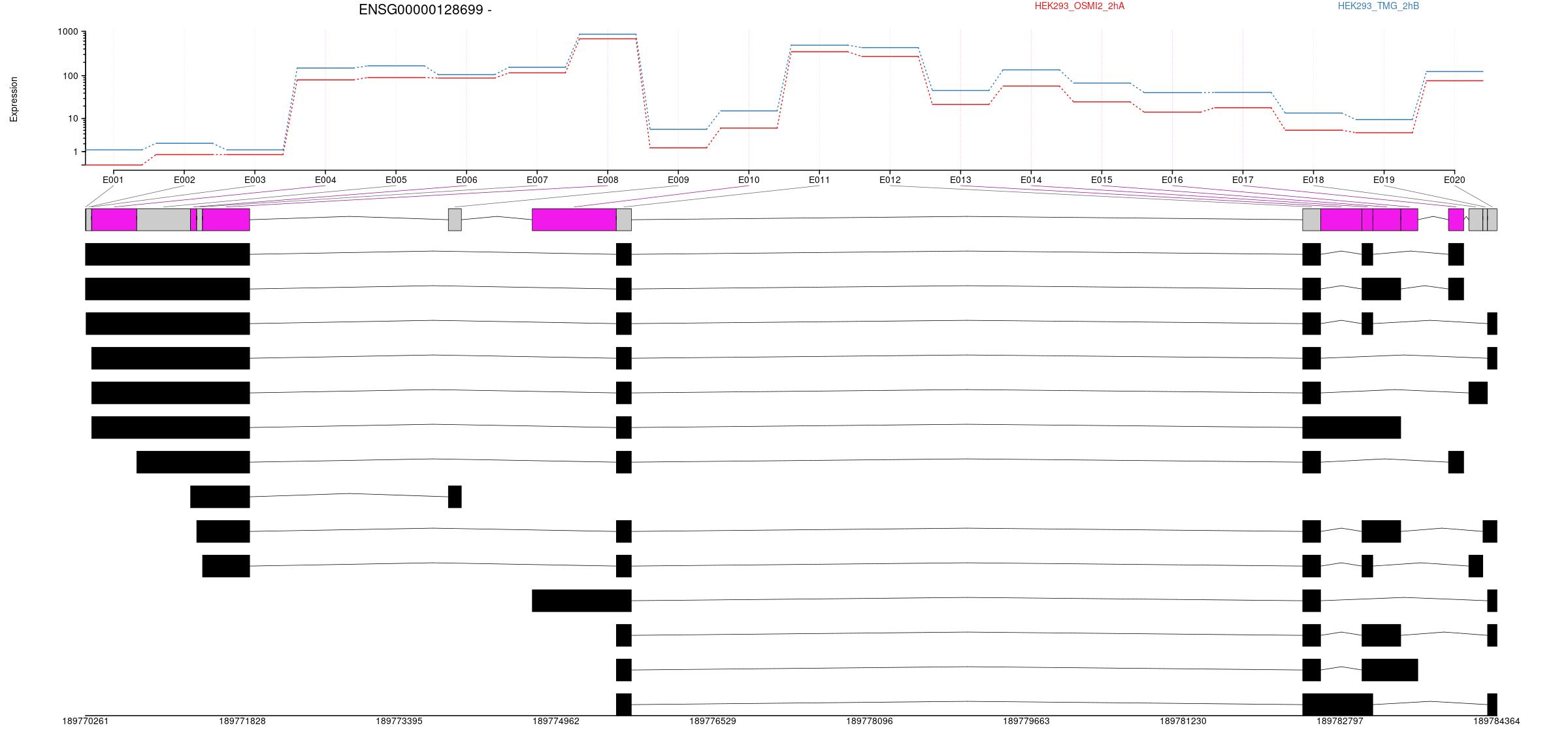Click blue expression line peak above E008
Screen dimensions: 1568x732
coord(608,34)
